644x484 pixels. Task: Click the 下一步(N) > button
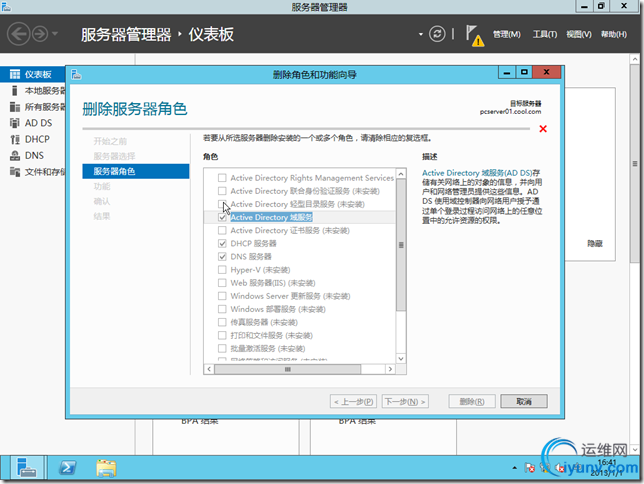coord(405,401)
